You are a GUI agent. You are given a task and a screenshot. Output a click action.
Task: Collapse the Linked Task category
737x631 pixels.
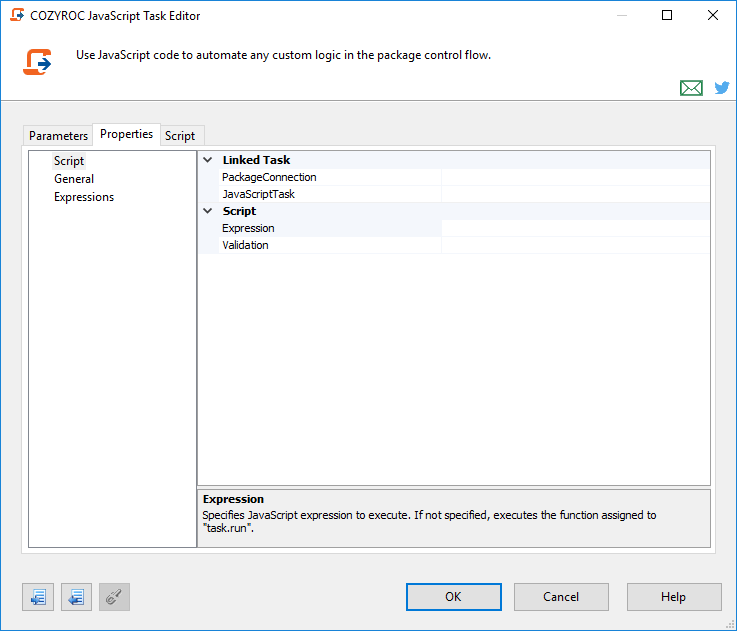point(207,160)
